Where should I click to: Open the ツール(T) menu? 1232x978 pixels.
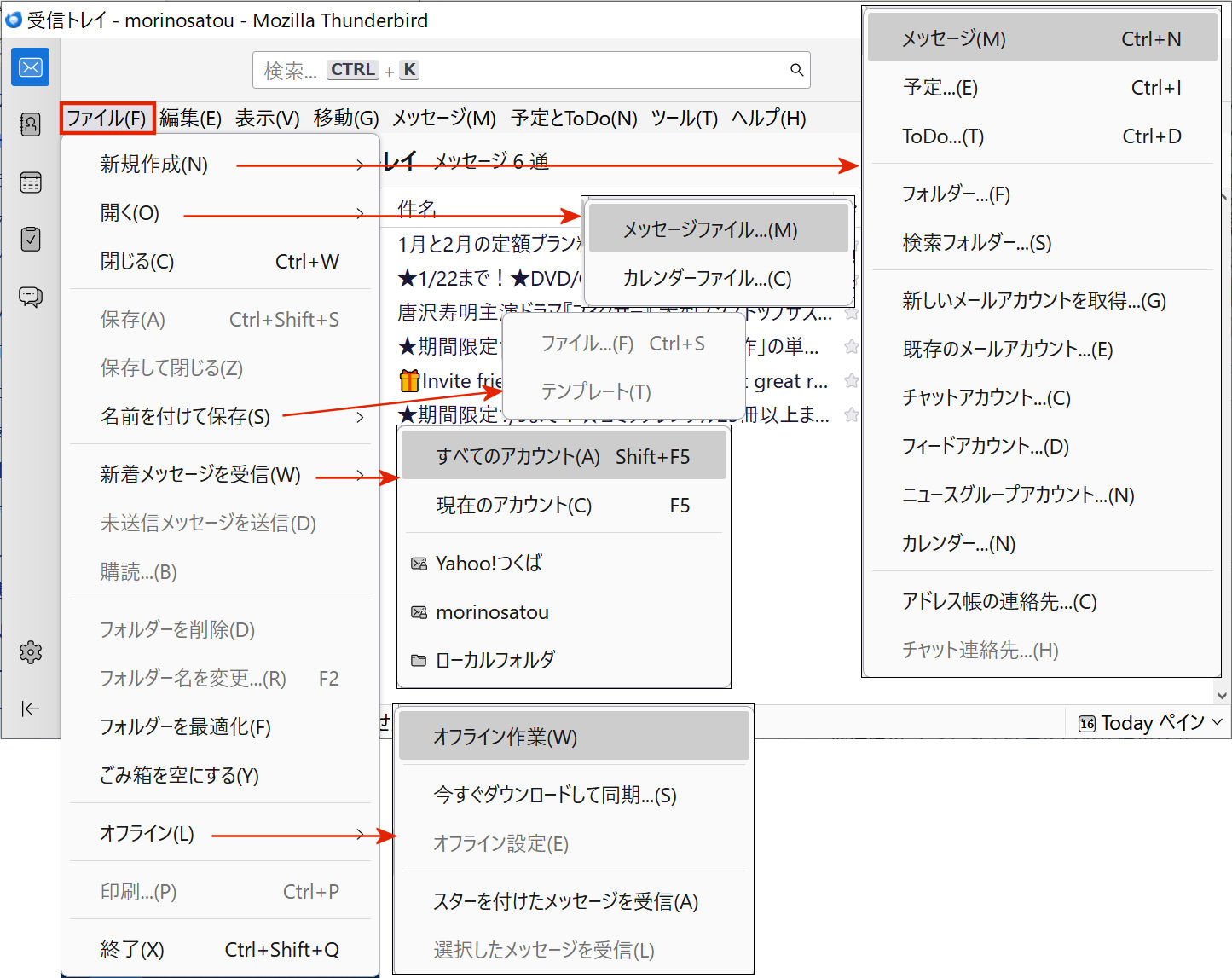[684, 118]
